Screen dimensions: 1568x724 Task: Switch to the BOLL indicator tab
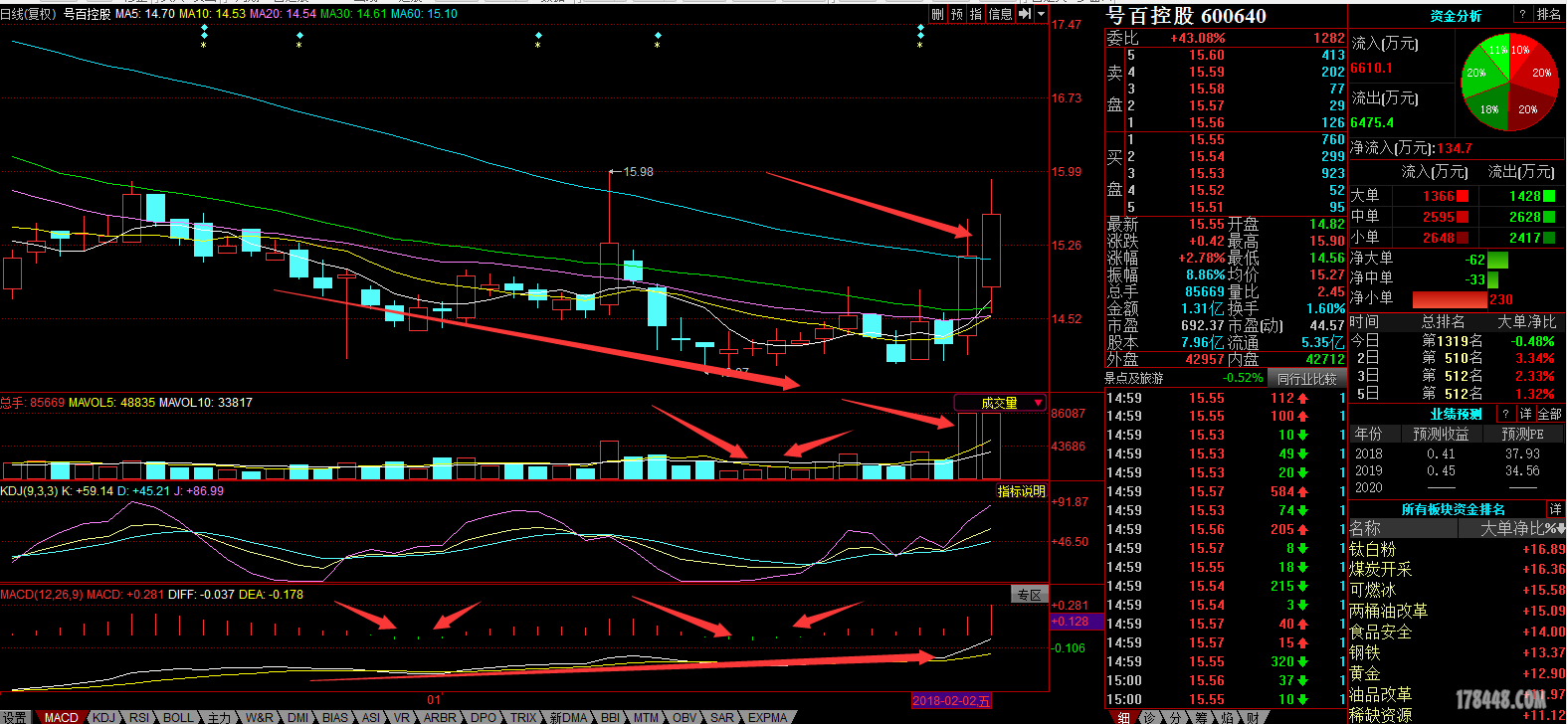[179, 717]
